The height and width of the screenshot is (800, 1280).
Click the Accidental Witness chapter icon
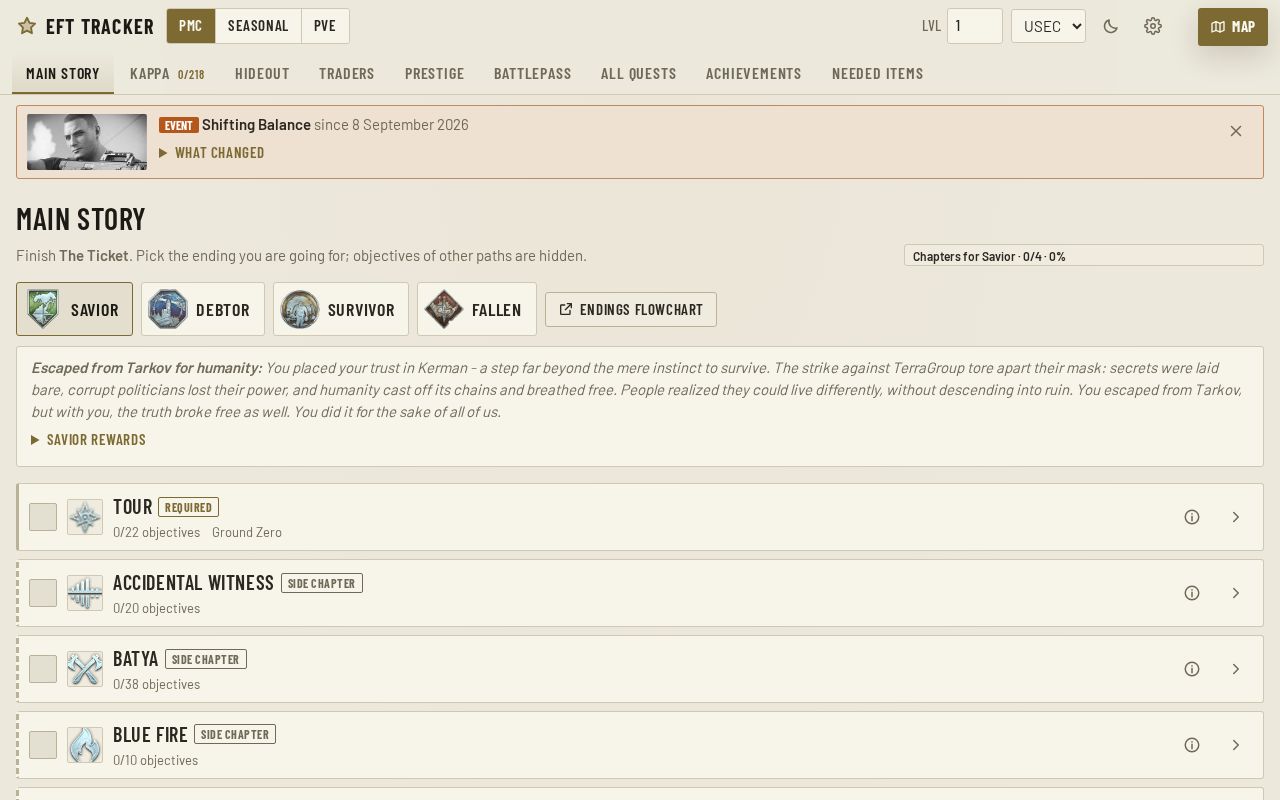[85, 593]
